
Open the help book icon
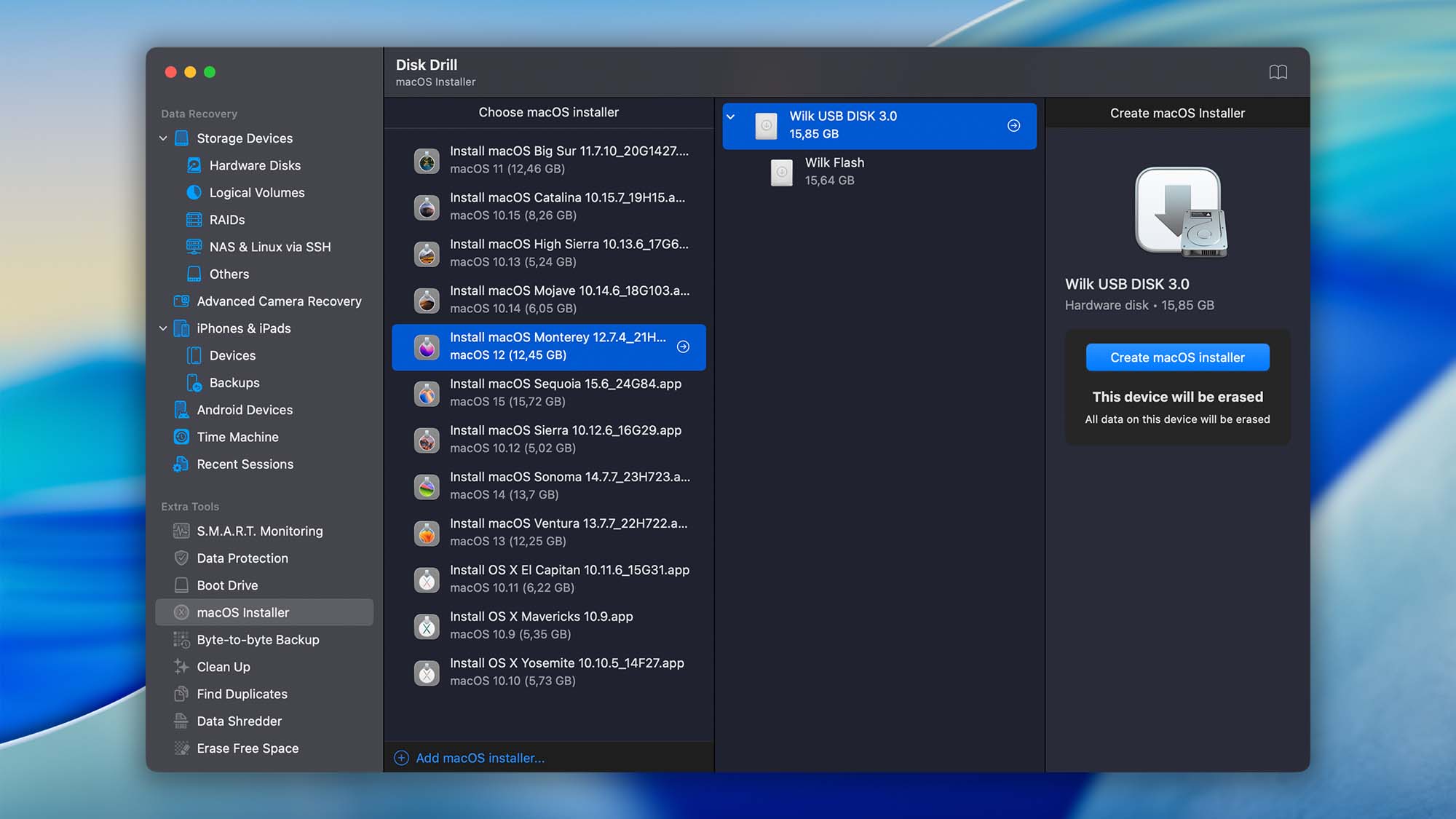[x=1278, y=72]
